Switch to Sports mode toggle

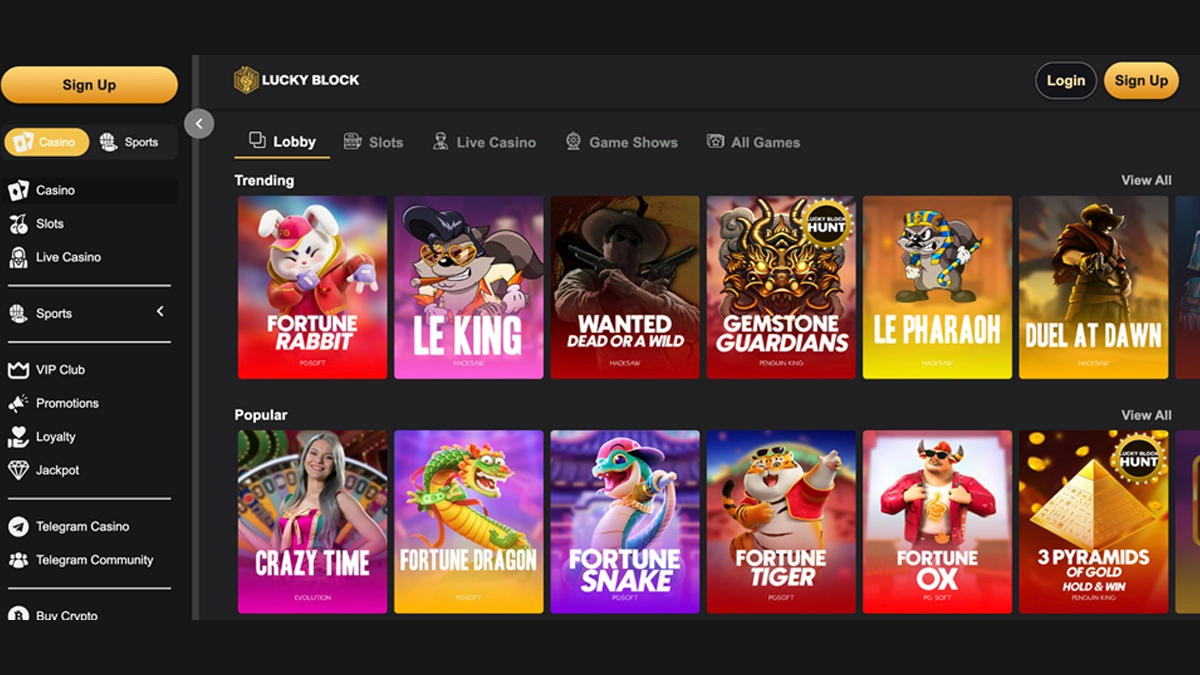(129, 142)
